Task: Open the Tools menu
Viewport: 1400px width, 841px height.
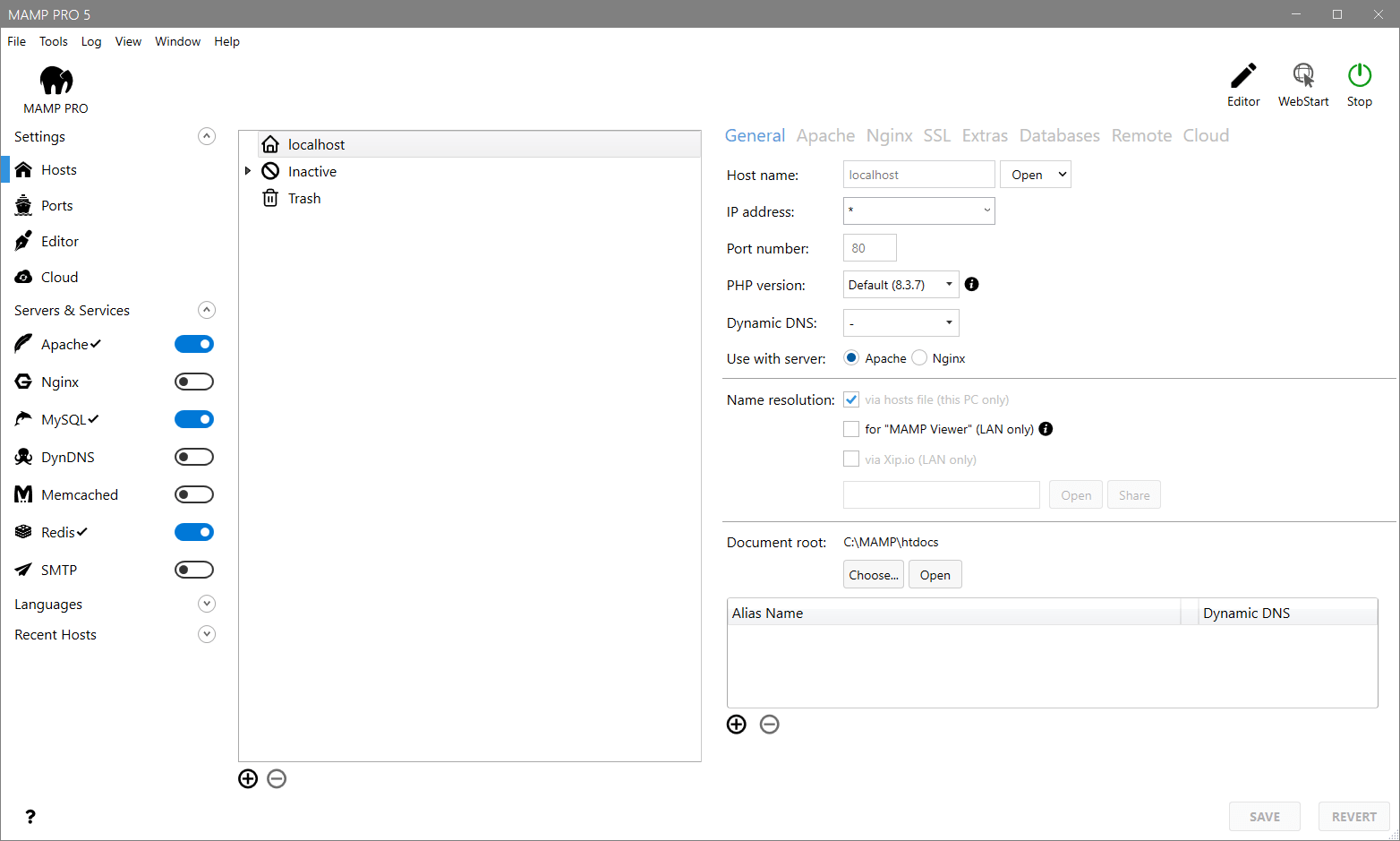Action: pyautogui.click(x=54, y=42)
